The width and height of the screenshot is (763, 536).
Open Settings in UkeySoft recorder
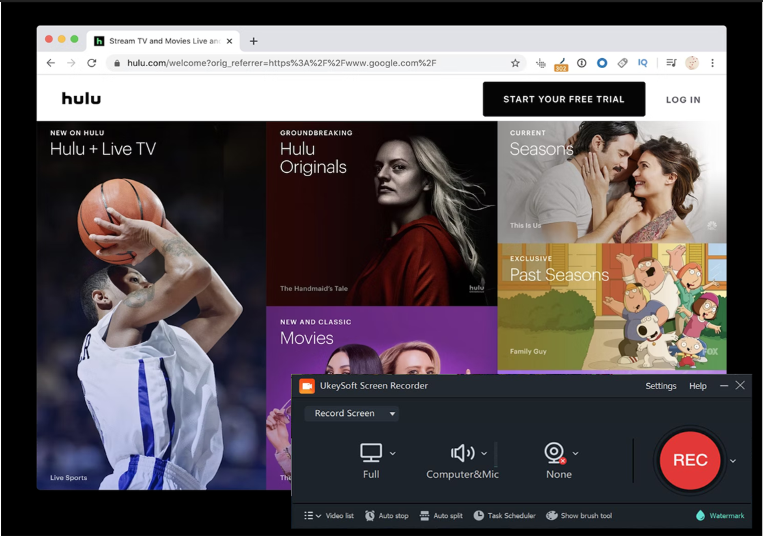(x=661, y=386)
